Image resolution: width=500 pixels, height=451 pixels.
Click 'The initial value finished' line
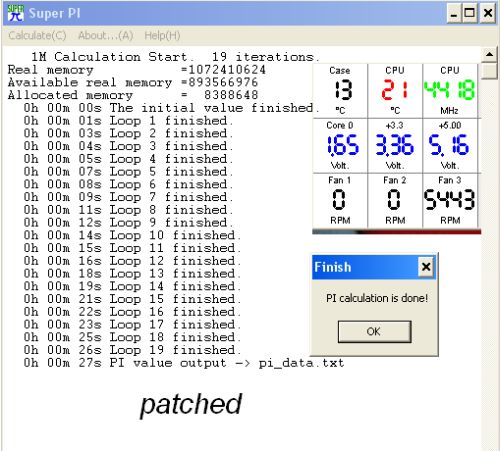(171, 108)
